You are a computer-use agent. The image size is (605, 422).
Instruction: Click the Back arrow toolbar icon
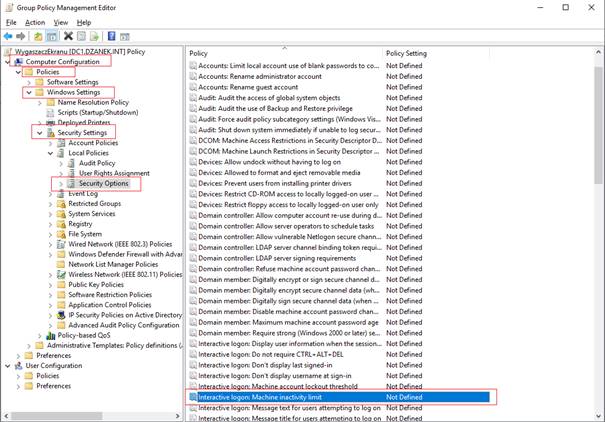[x=10, y=36]
